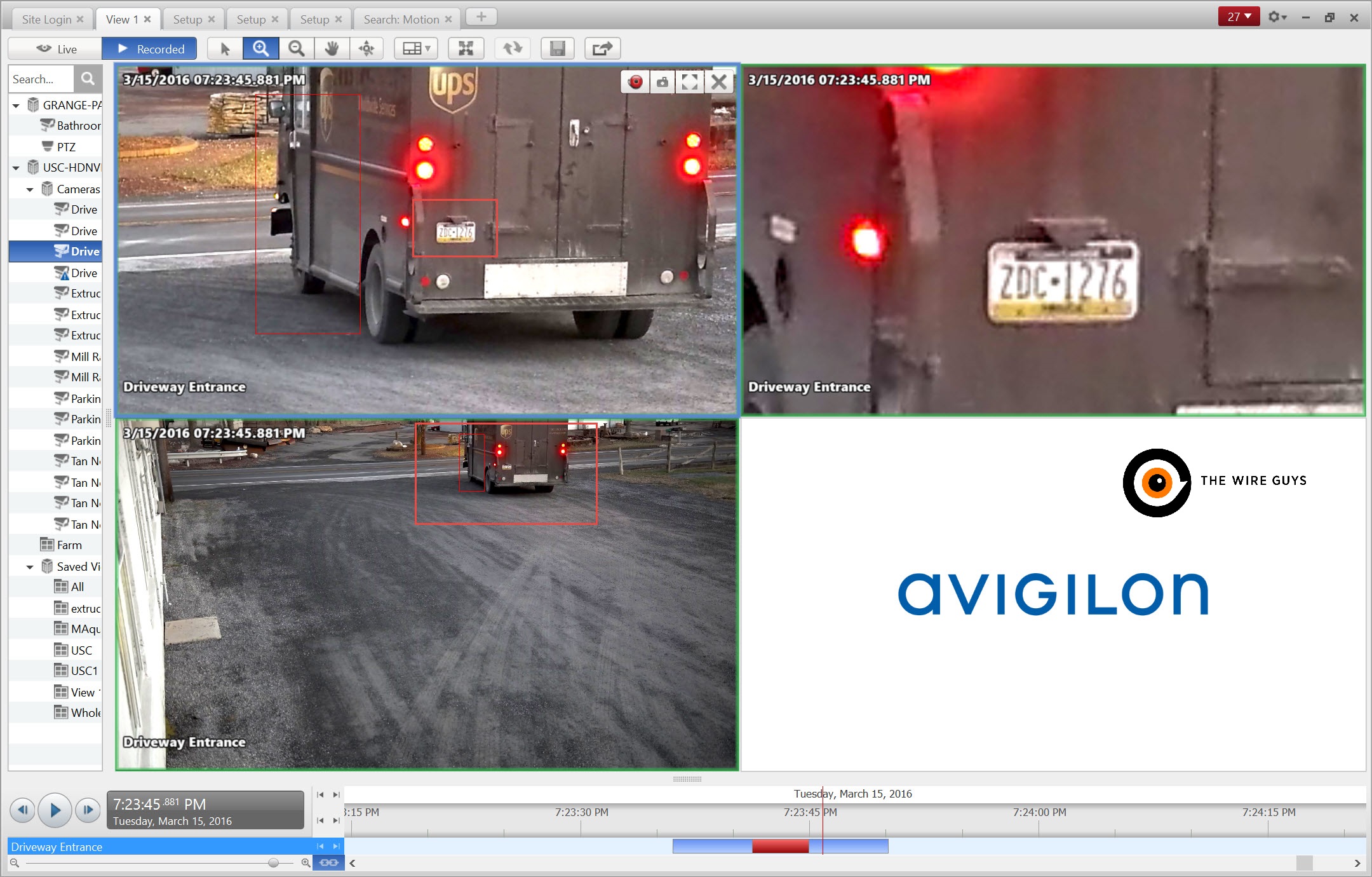Click the search magnifier button
This screenshot has height=877, width=1372.
pos(88,79)
